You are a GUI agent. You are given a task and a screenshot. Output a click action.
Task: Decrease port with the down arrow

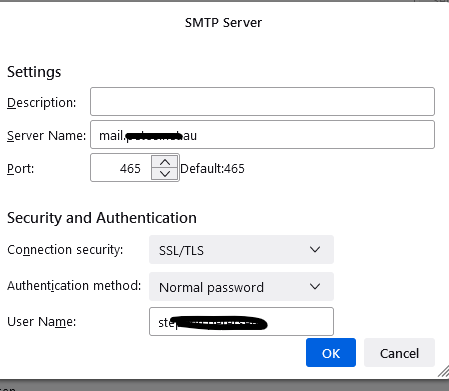165,174
